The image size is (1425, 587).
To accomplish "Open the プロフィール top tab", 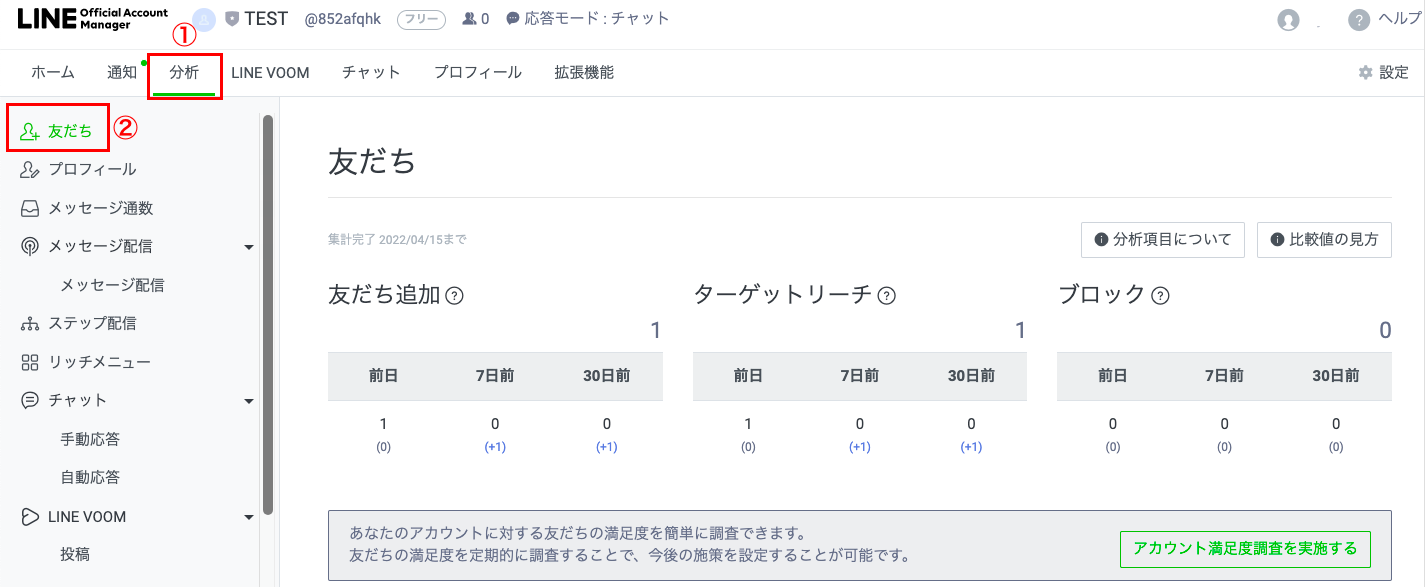I will click(x=477, y=73).
